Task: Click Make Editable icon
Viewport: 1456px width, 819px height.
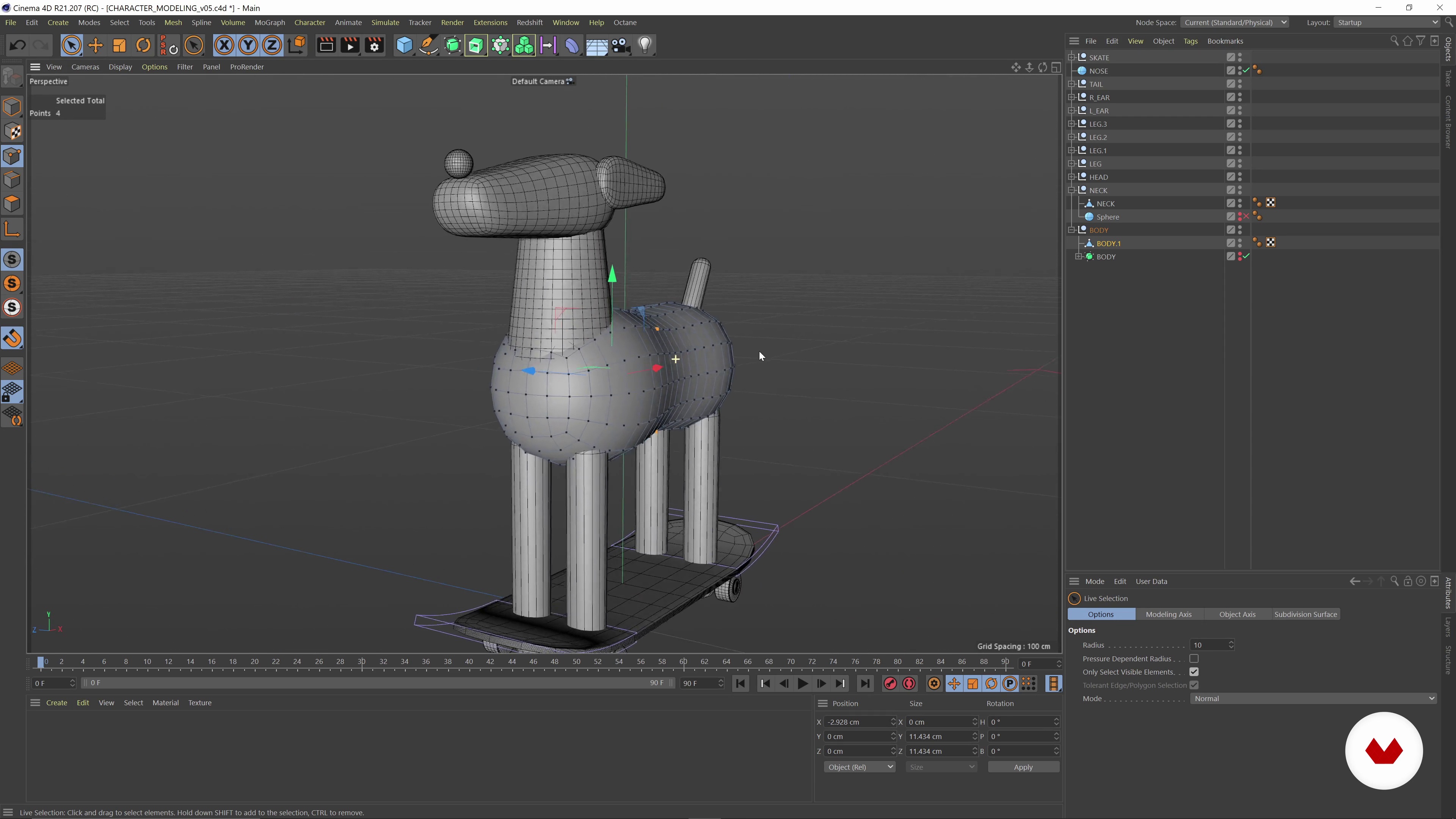Action: 12,76
